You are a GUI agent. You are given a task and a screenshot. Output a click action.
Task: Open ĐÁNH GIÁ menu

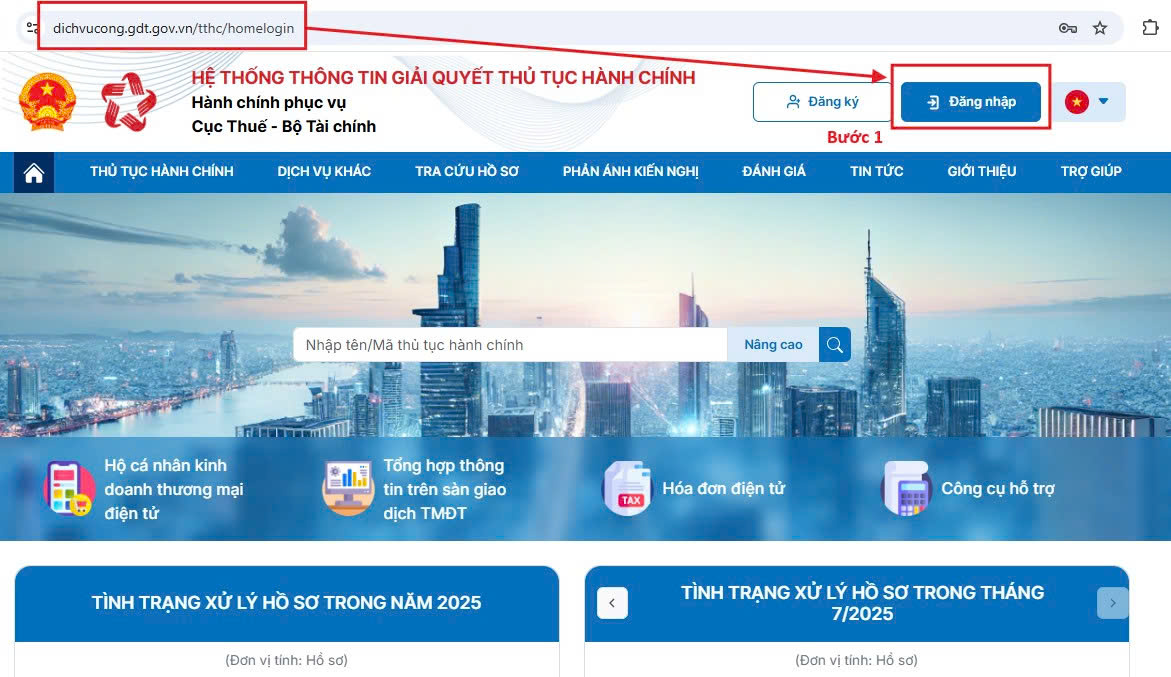pos(774,172)
